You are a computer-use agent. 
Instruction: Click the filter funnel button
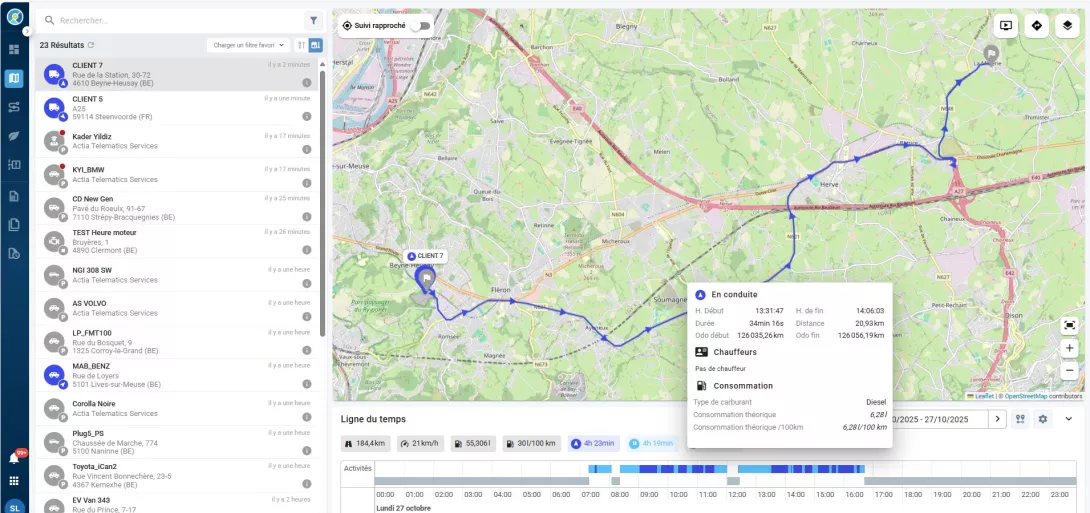314,20
